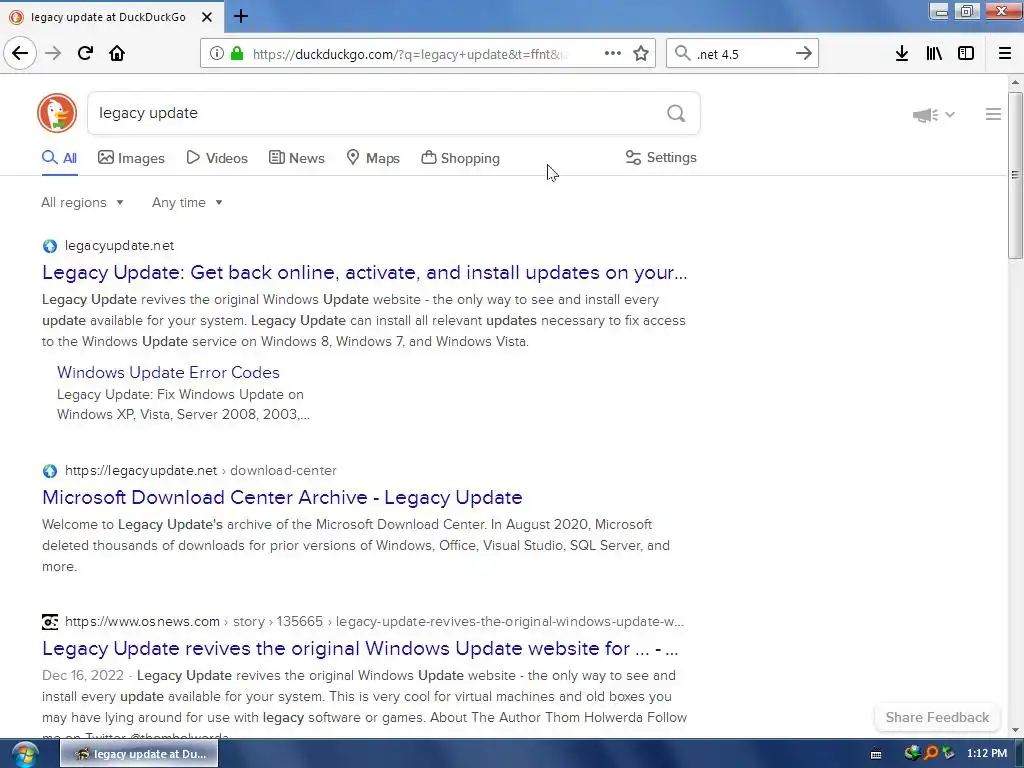Open DuckDuckGo side hamburger menu
The width and height of the screenshot is (1024, 768).
coord(993,114)
